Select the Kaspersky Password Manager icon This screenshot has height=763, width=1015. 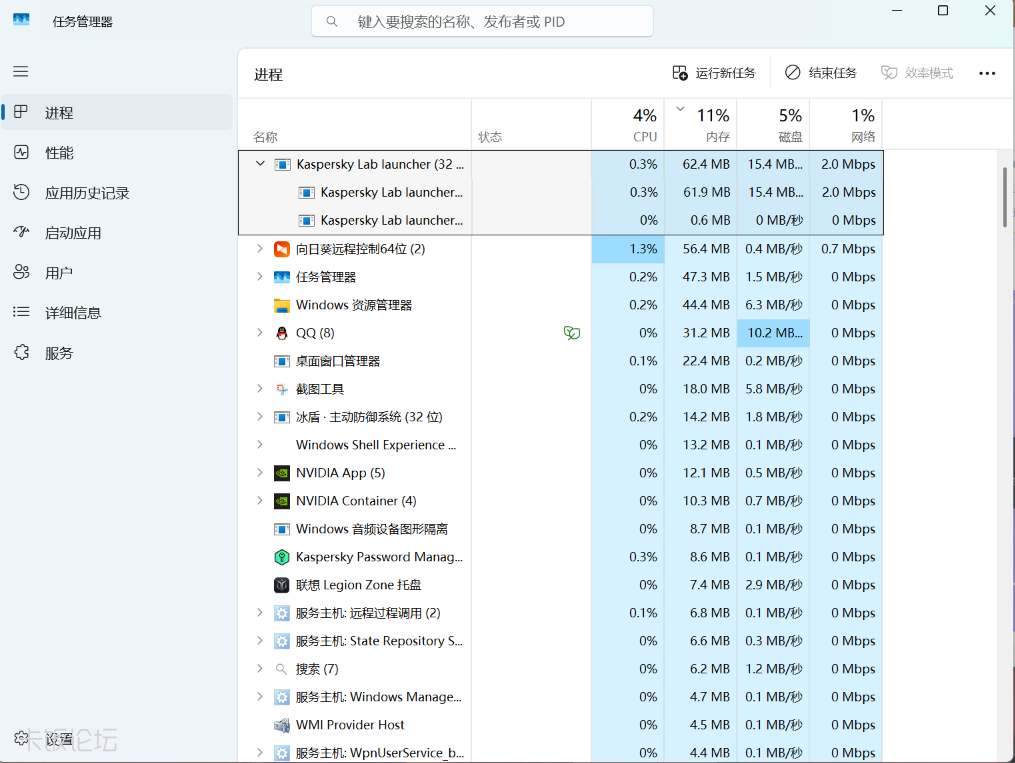[x=282, y=557]
